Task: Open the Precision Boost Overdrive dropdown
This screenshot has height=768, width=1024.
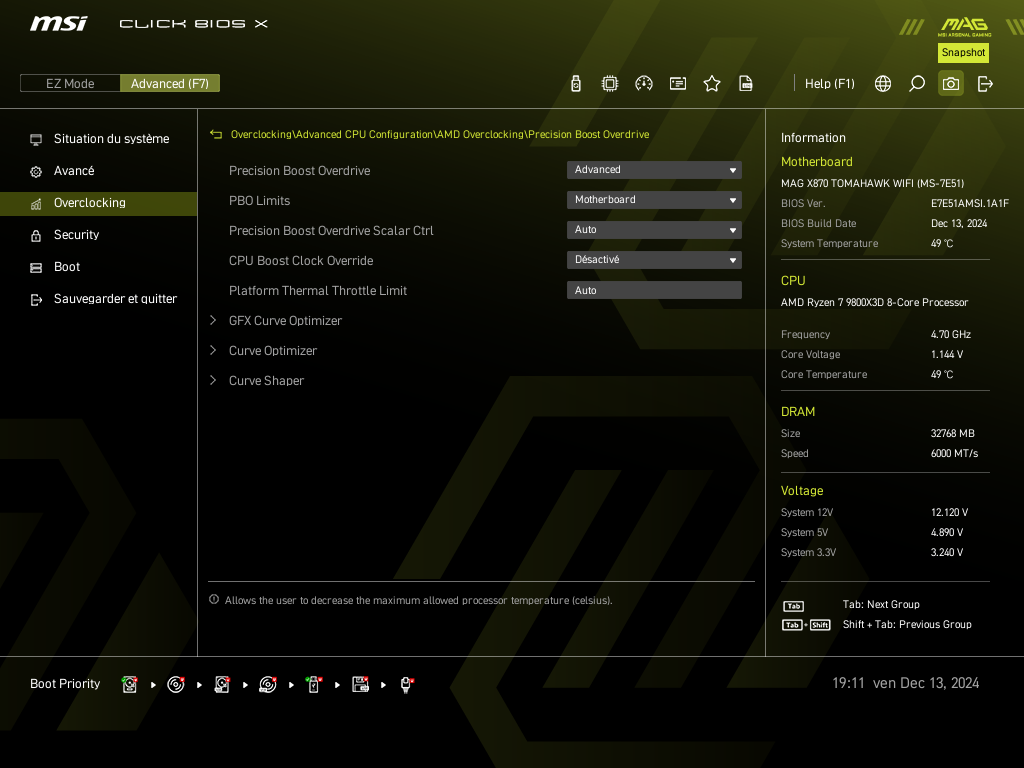Action: [x=654, y=170]
